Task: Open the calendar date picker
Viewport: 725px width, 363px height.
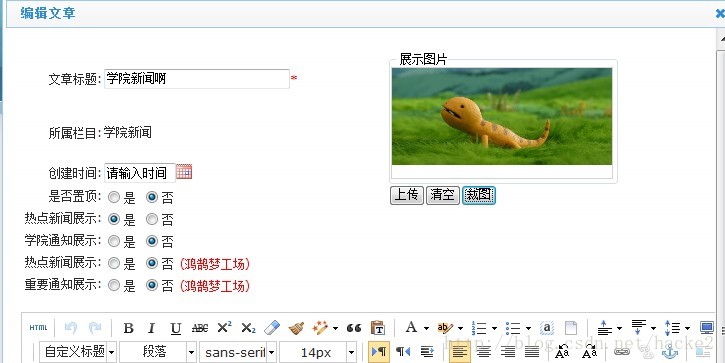Action: point(184,172)
